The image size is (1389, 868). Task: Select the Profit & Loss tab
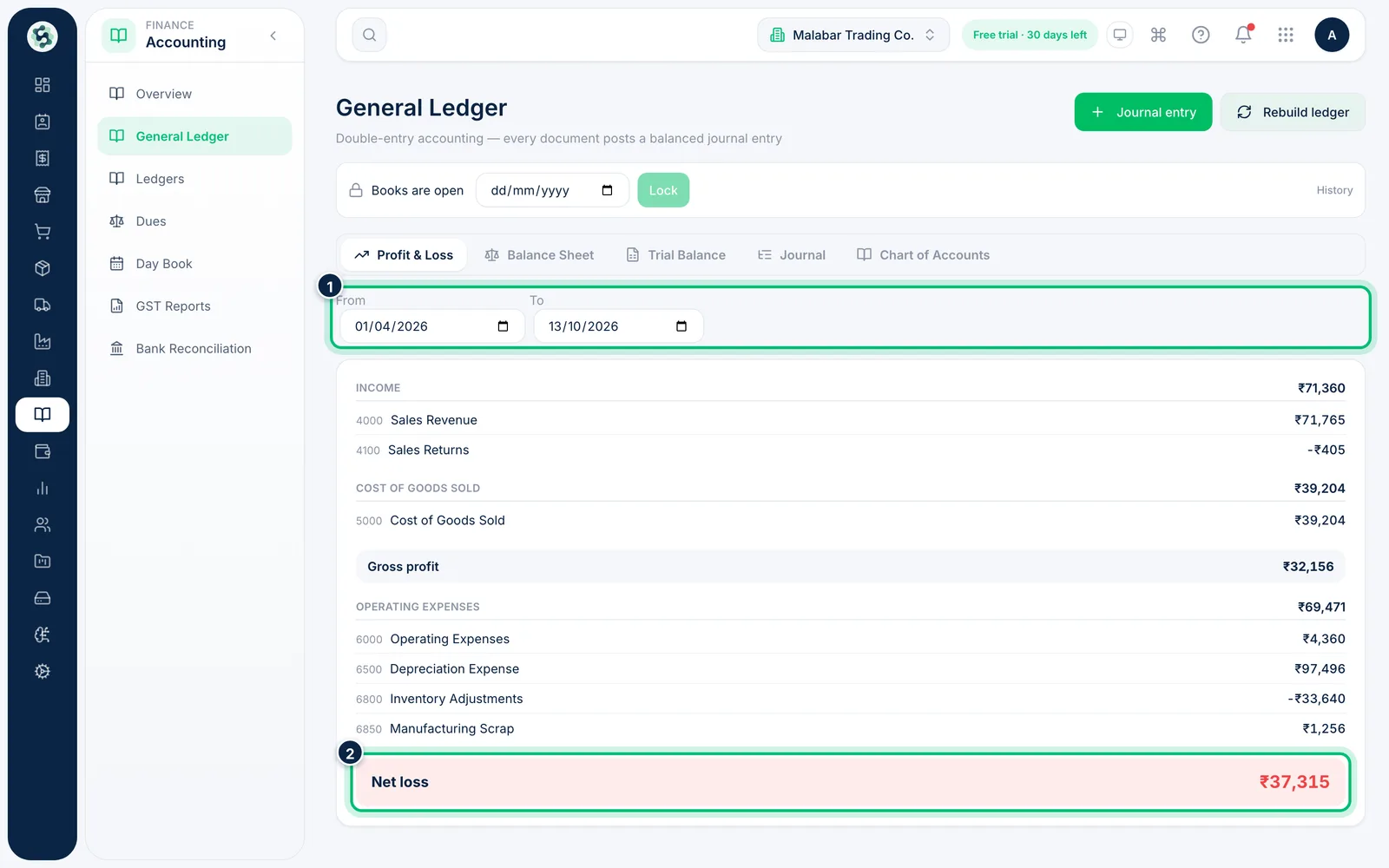coord(404,255)
